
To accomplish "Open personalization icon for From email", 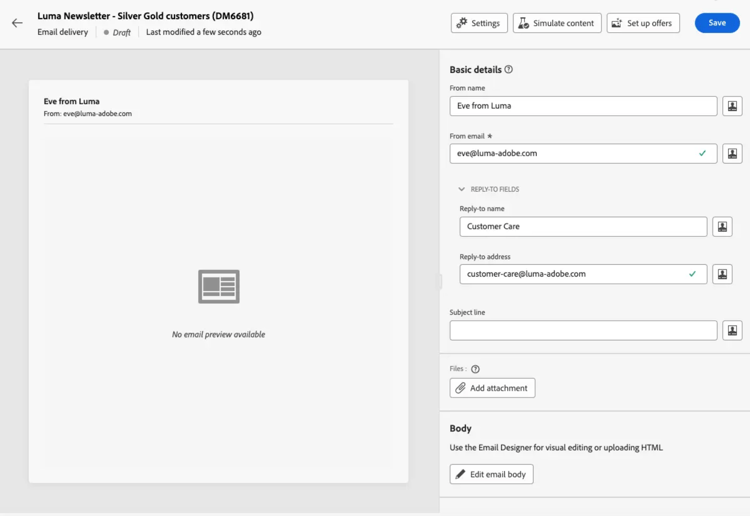I will coord(732,154).
